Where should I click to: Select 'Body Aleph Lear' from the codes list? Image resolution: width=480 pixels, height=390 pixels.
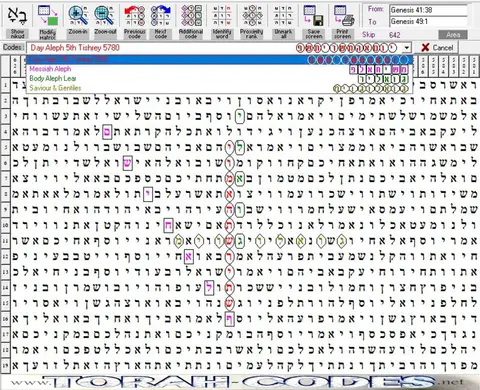(220, 79)
